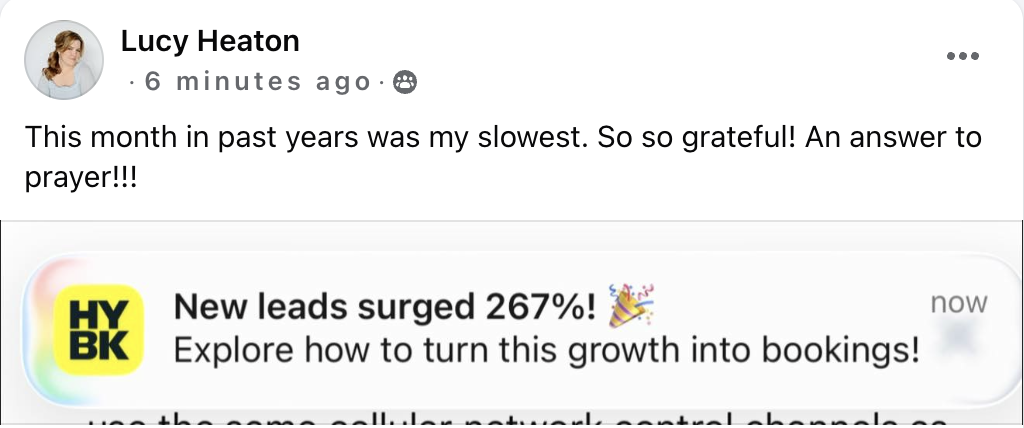Click "An answer to" in the post caption
Viewport: 1024px width, 428px height.
click(x=893, y=138)
